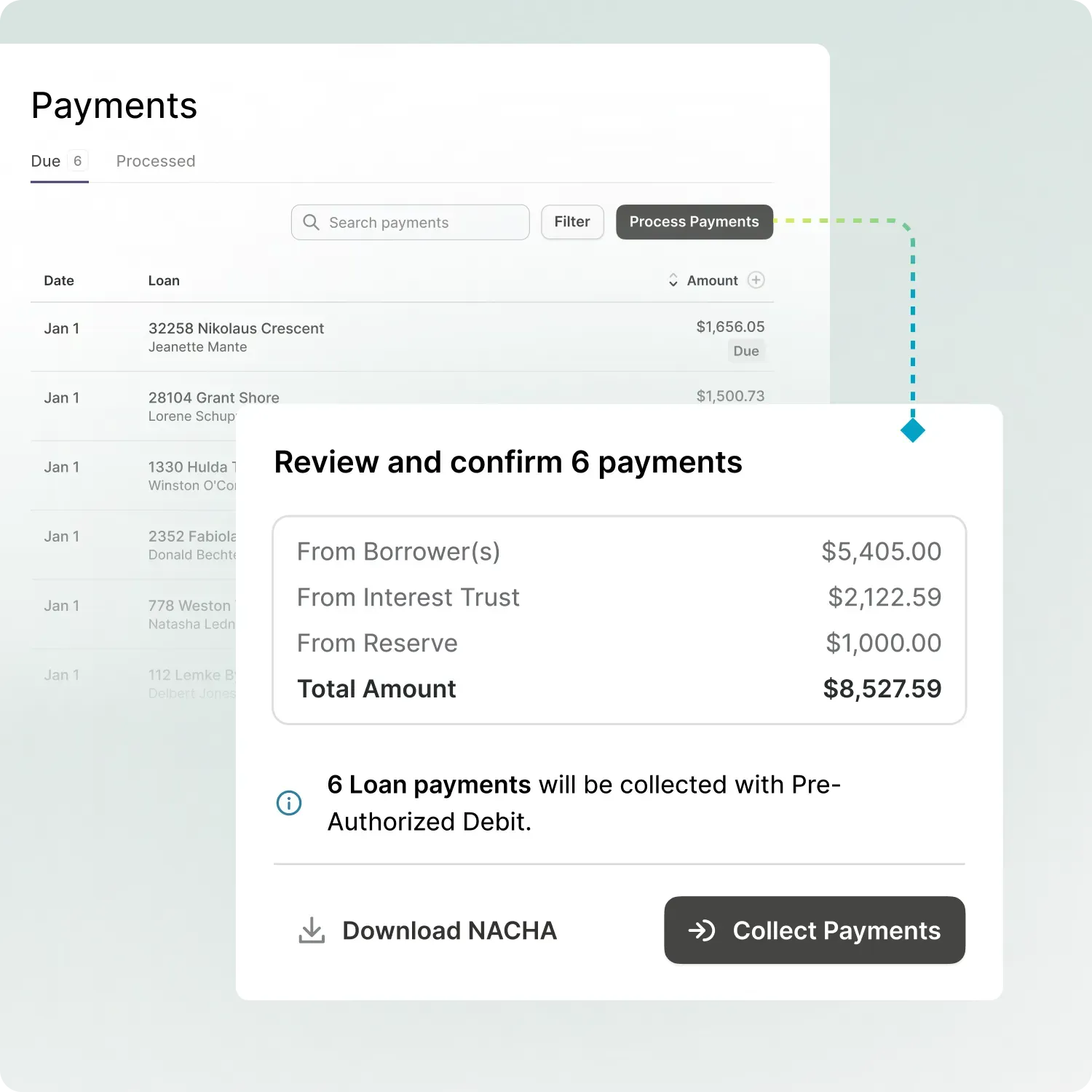The image size is (1092, 1092).
Task: Sort by the Amount column header
Action: [712, 280]
